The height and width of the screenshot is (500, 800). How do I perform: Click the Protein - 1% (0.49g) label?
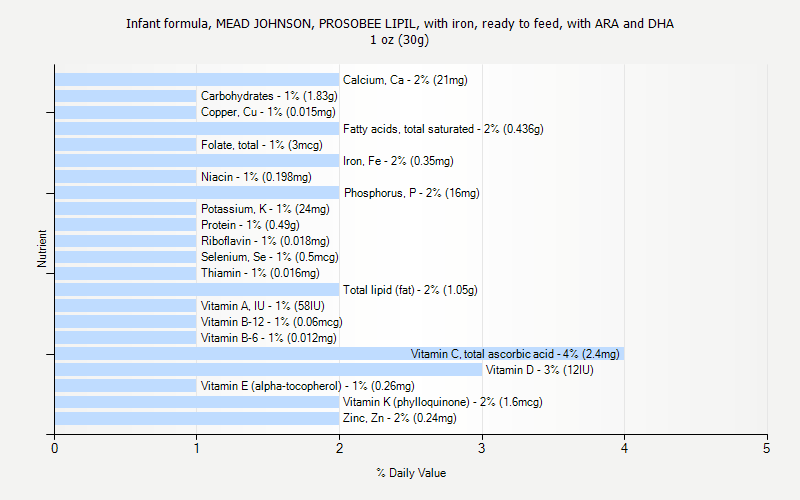(251, 225)
